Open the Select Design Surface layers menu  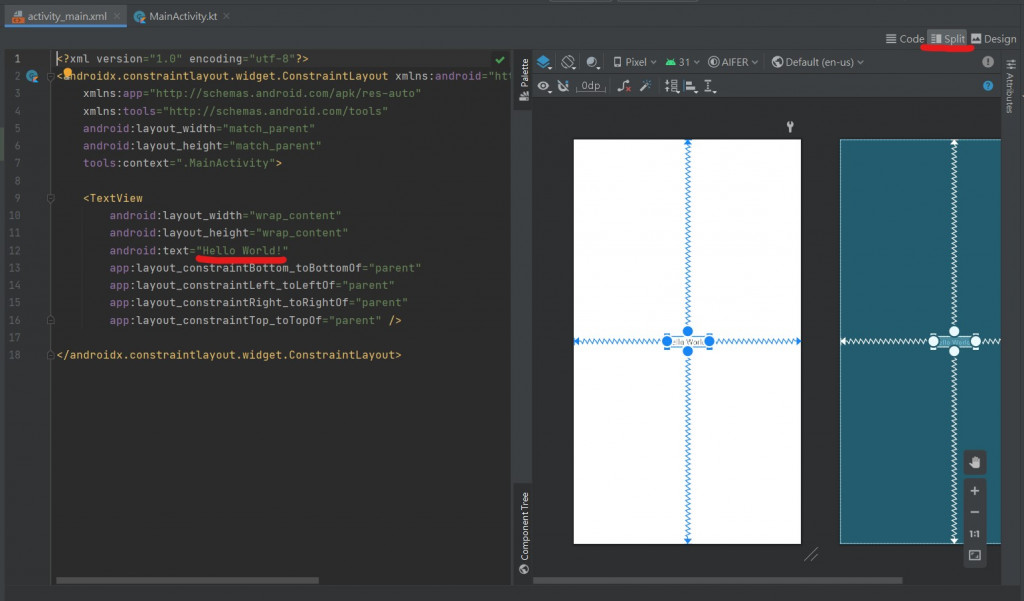tap(543, 62)
